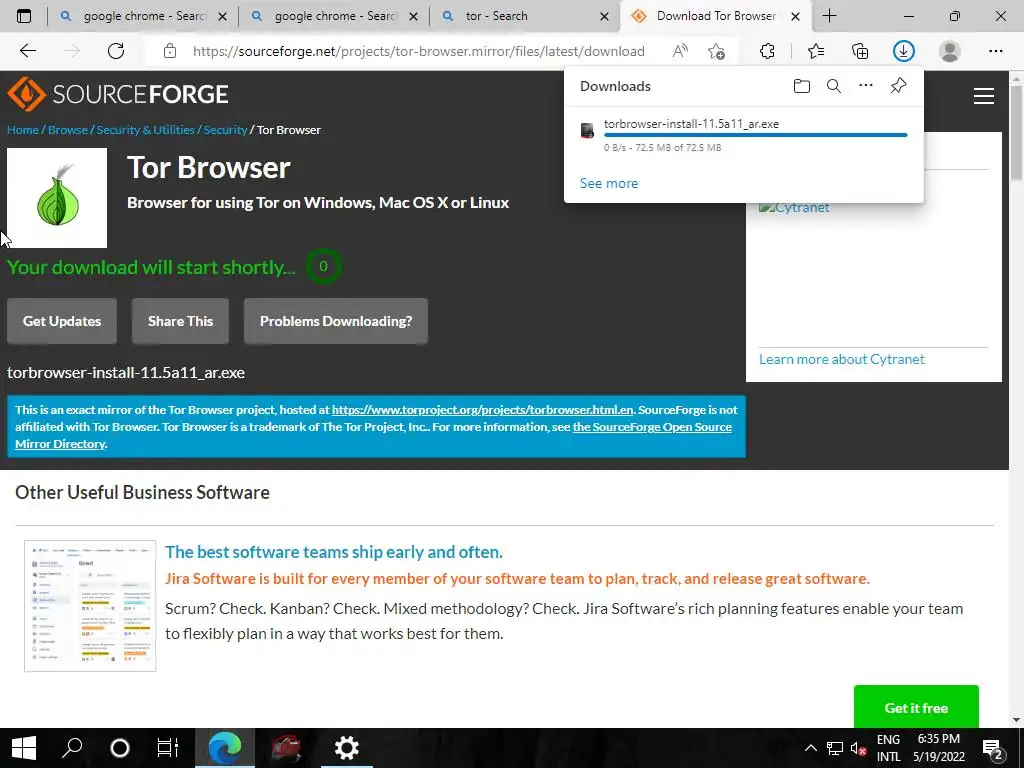Click Problems Downloading? button
This screenshot has width=1024, height=768.
pos(336,321)
